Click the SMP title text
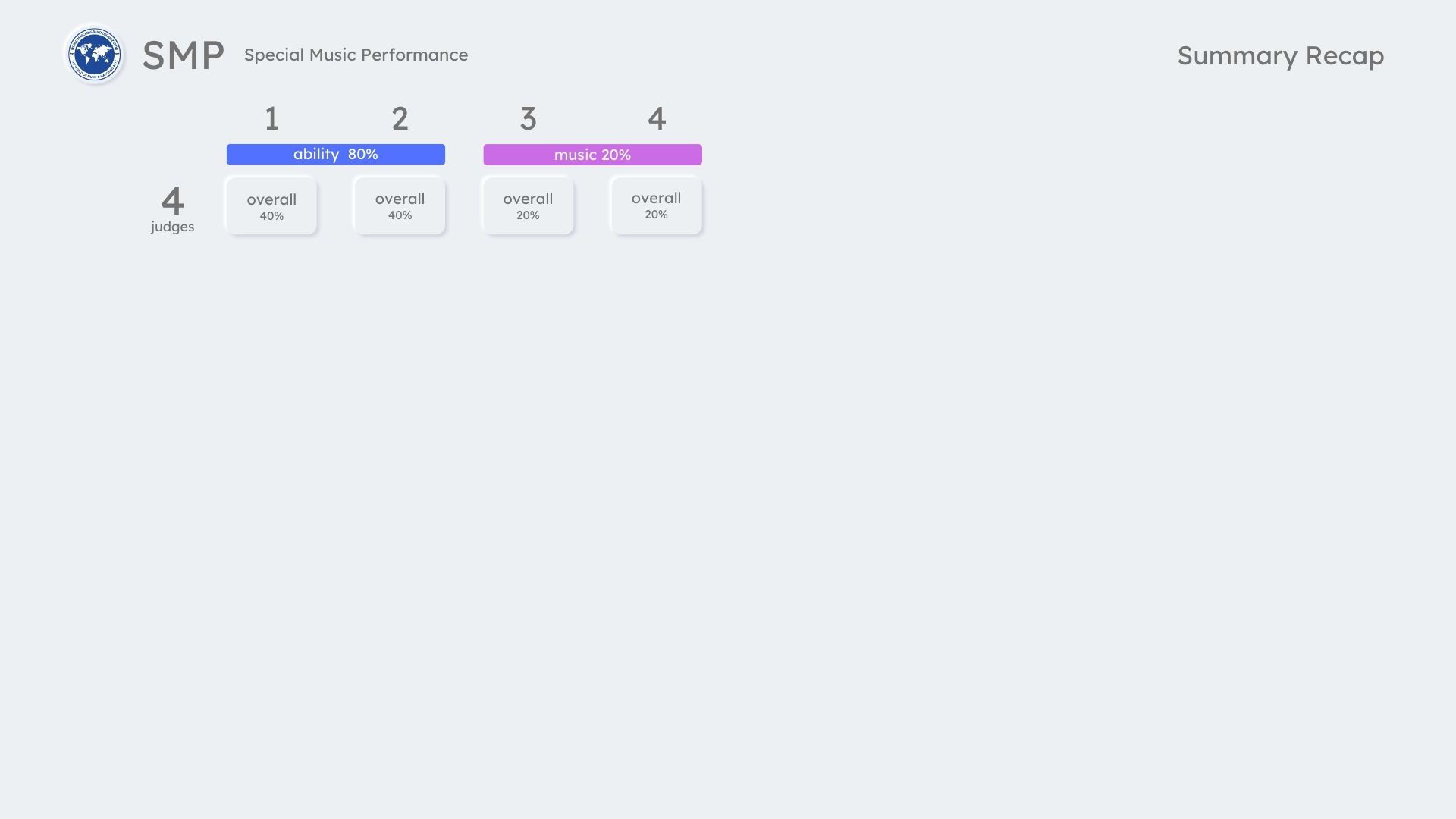The image size is (1456, 819). click(183, 55)
